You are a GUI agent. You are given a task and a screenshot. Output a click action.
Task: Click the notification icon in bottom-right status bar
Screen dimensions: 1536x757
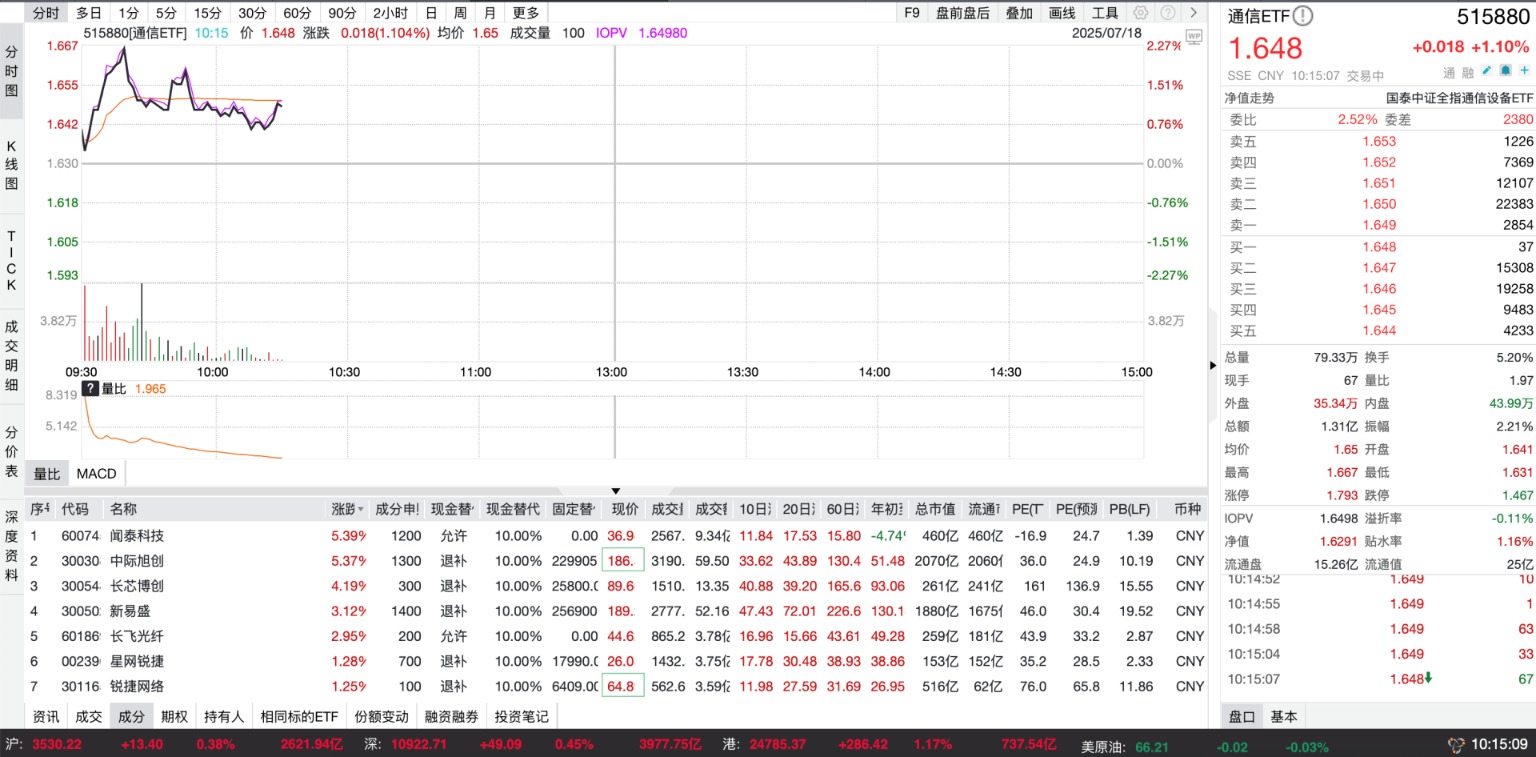[x=1457, y=745]
